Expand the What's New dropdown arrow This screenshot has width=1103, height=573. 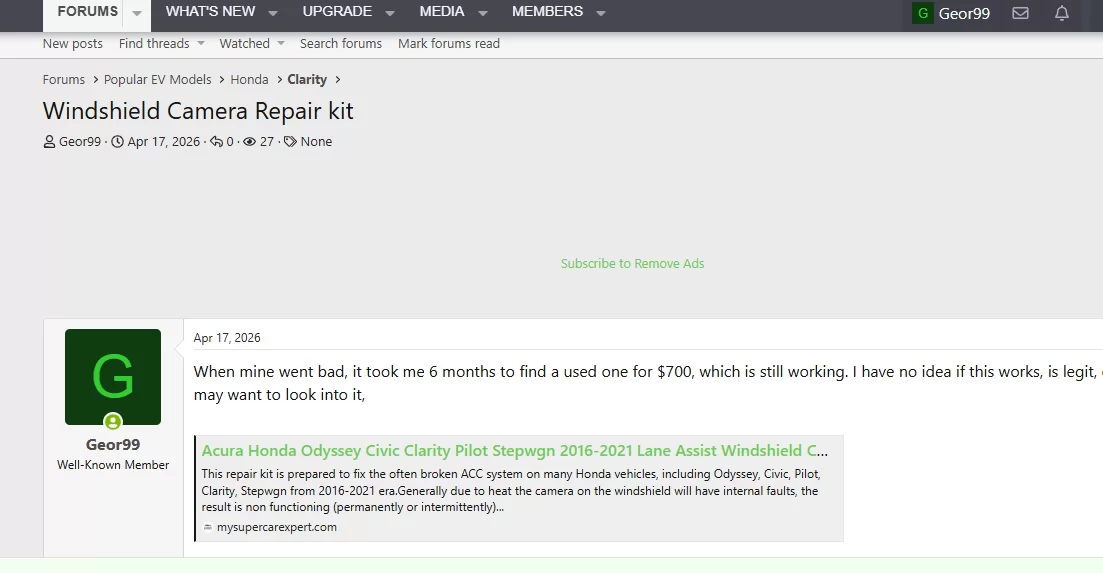point(273,13)
